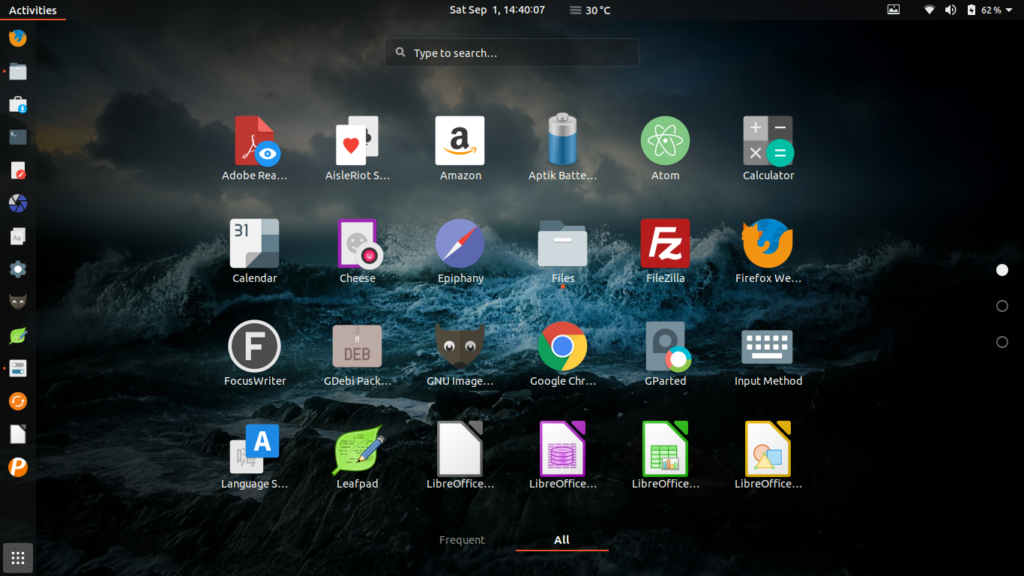Viewport: 1024px width, 576px height.
Task: Open the toggle-switch Tweaks icon in the dock
Action: coord(18,368)
